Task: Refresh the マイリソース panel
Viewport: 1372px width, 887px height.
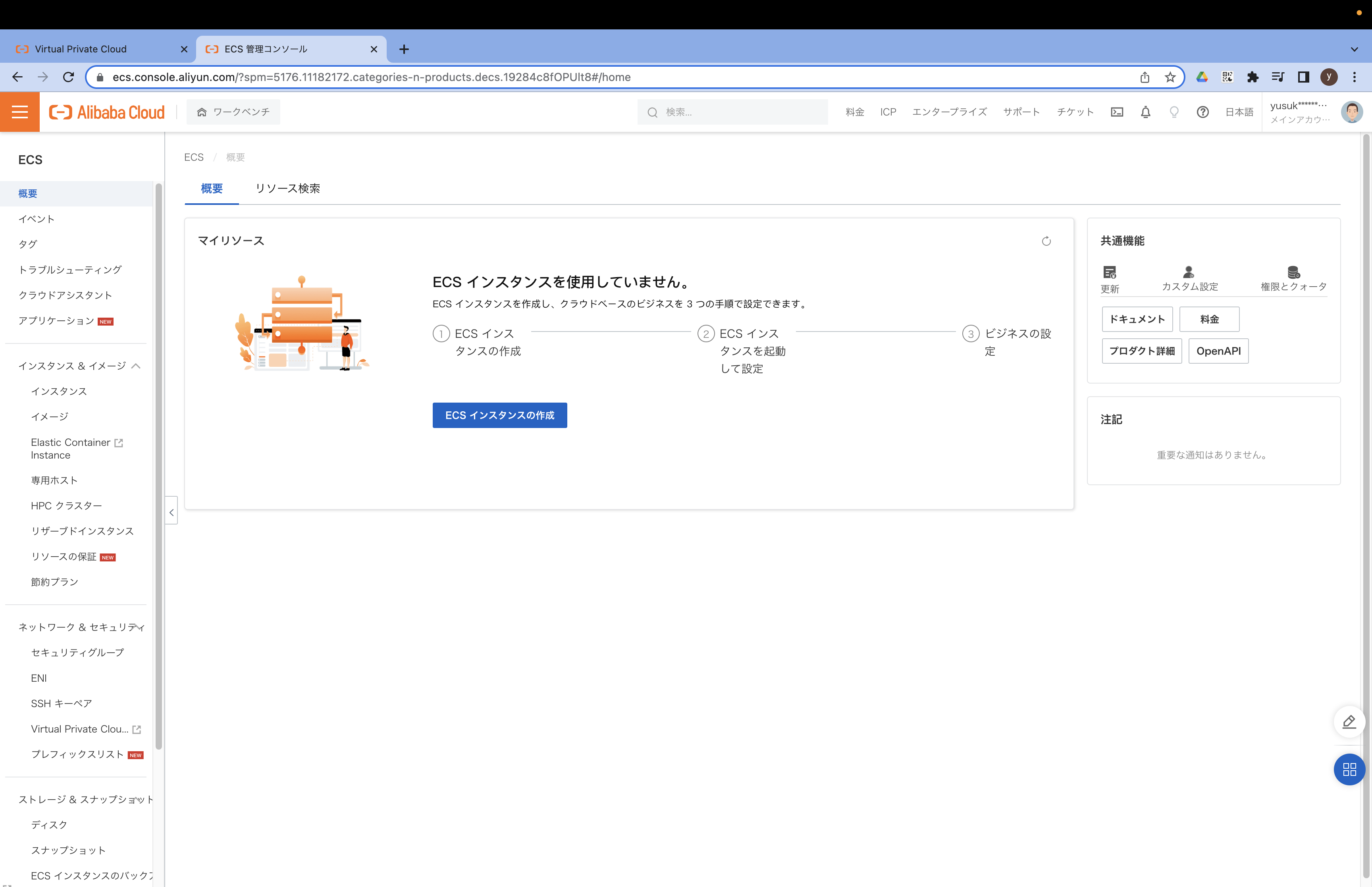Action: click(x=1046, y=241)
